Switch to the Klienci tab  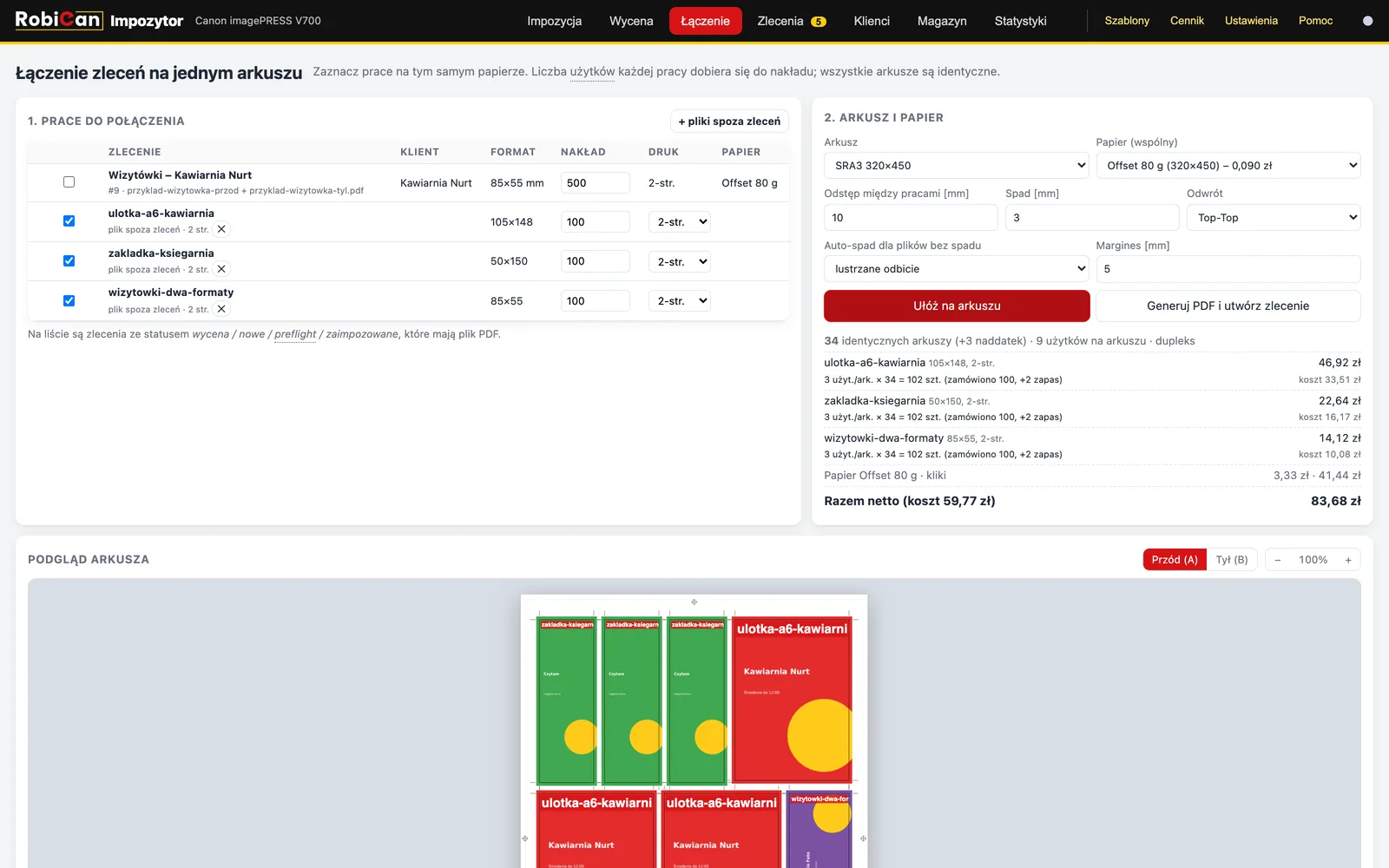point(872,21)
